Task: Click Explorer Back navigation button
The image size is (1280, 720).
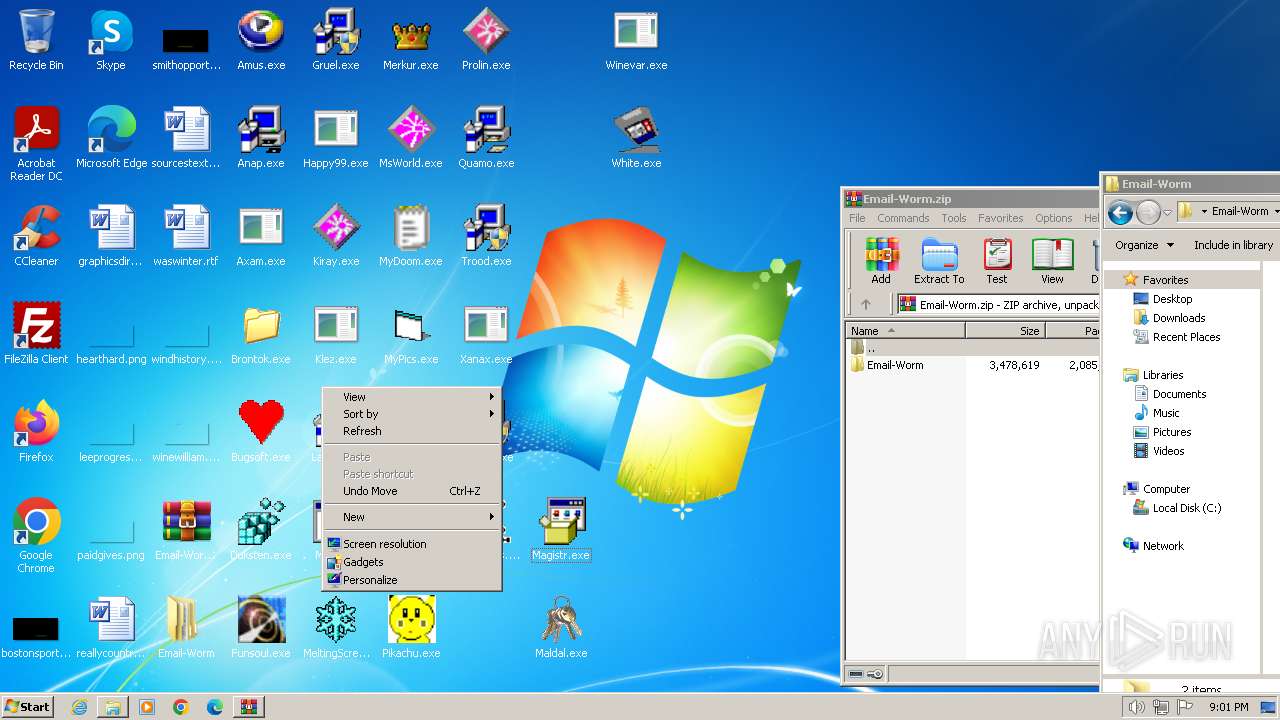Action: [1120, 212]
